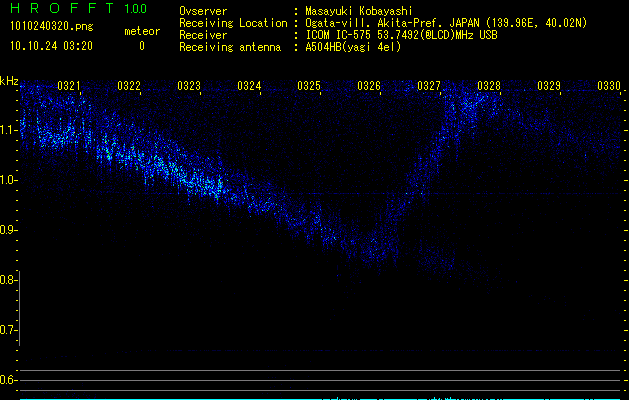Image resolution: width=629 pixels, height=400 pixels.
Task: Click the 0330 time marker
Action: pyautogui.click(x=609, y=85)
